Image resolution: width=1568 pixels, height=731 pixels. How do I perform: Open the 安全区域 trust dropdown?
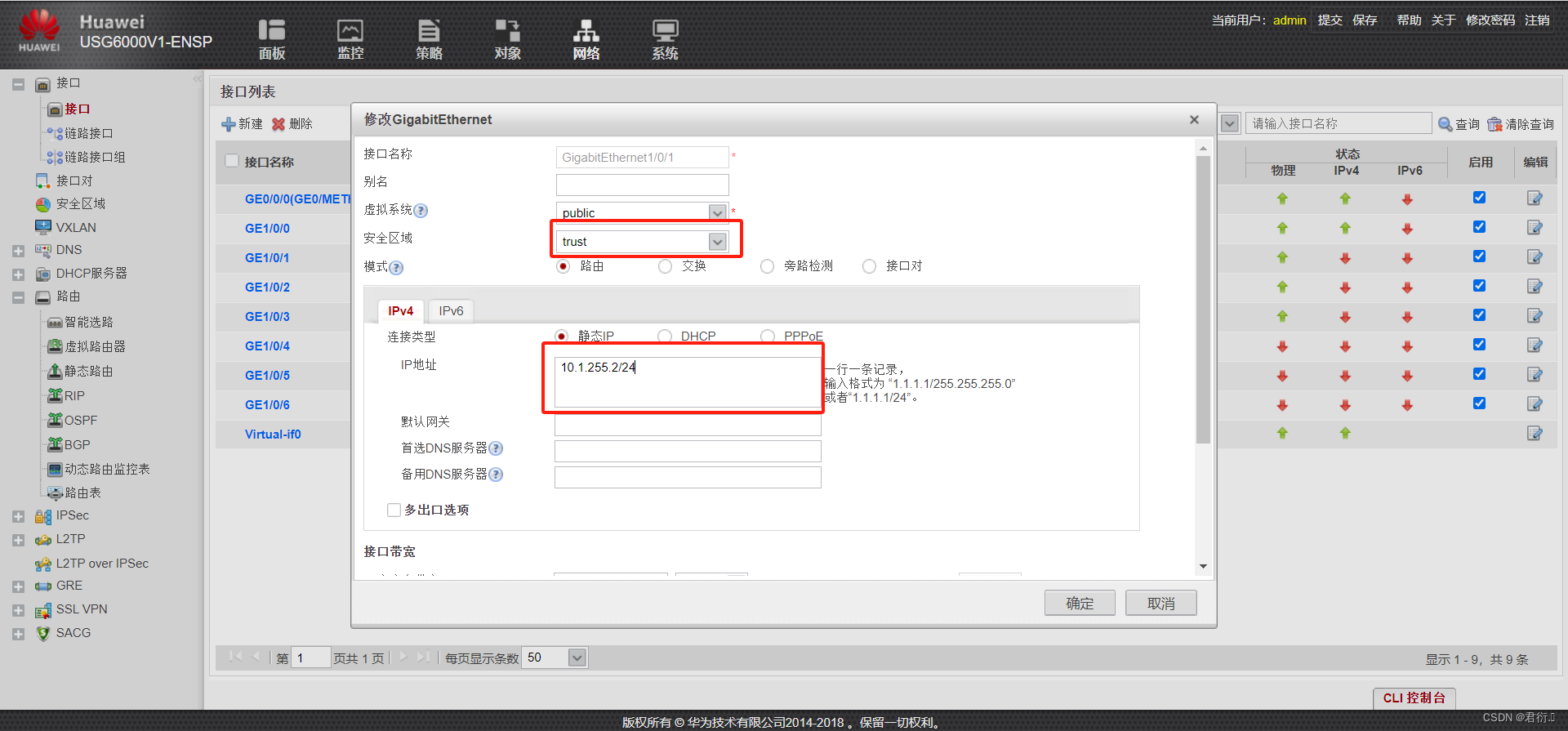717,242
